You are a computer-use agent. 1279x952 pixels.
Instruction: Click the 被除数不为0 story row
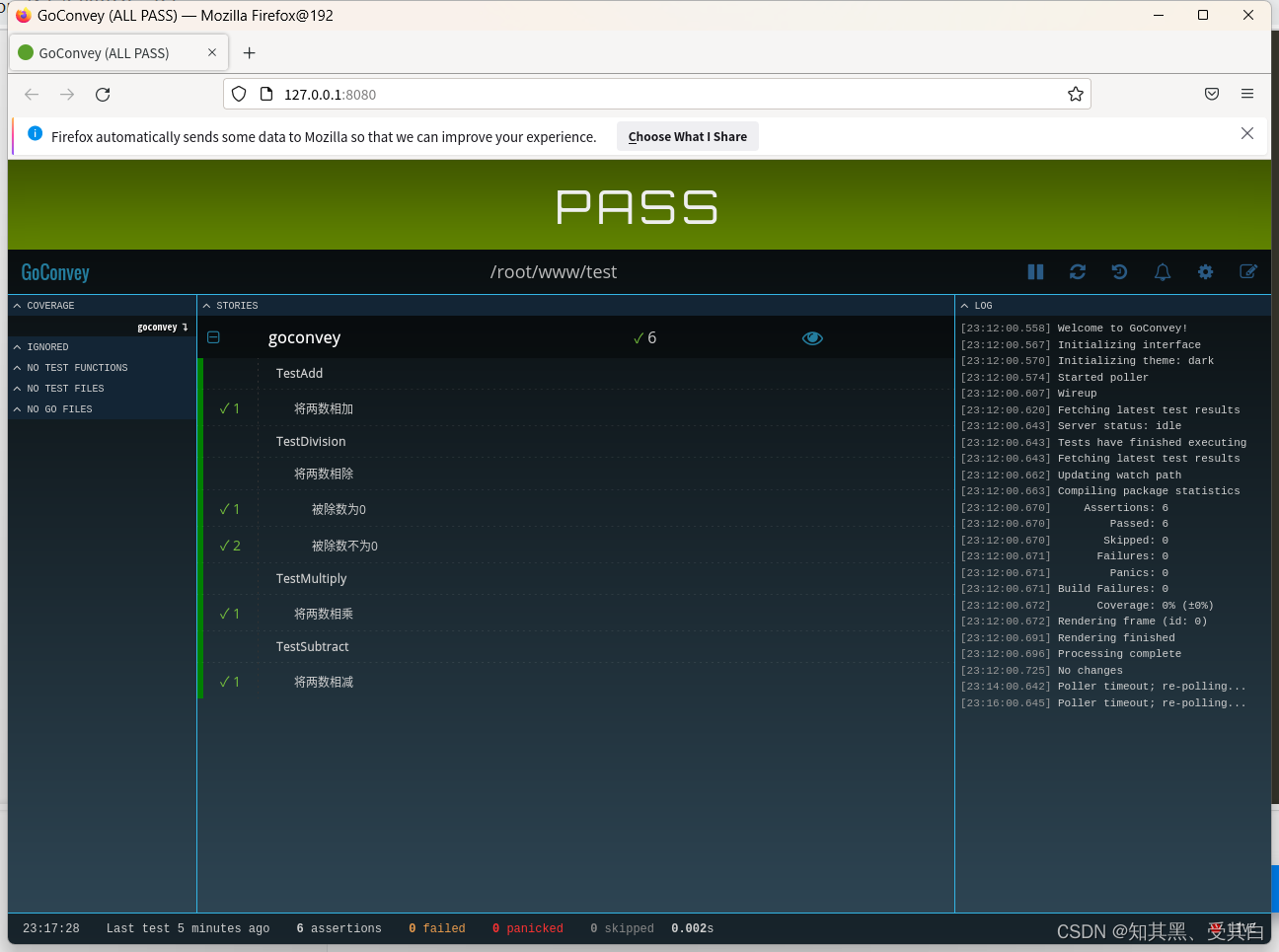click(x=577, y=546)
